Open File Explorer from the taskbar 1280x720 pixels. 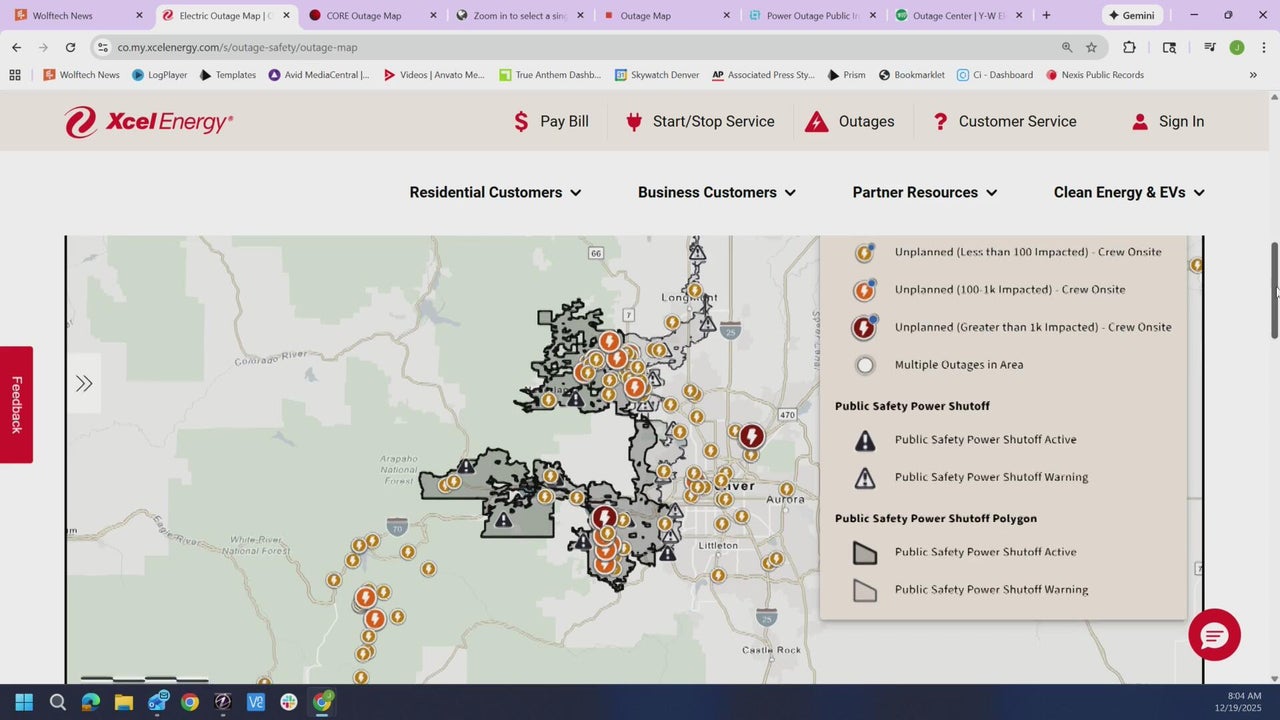[123, 702]
